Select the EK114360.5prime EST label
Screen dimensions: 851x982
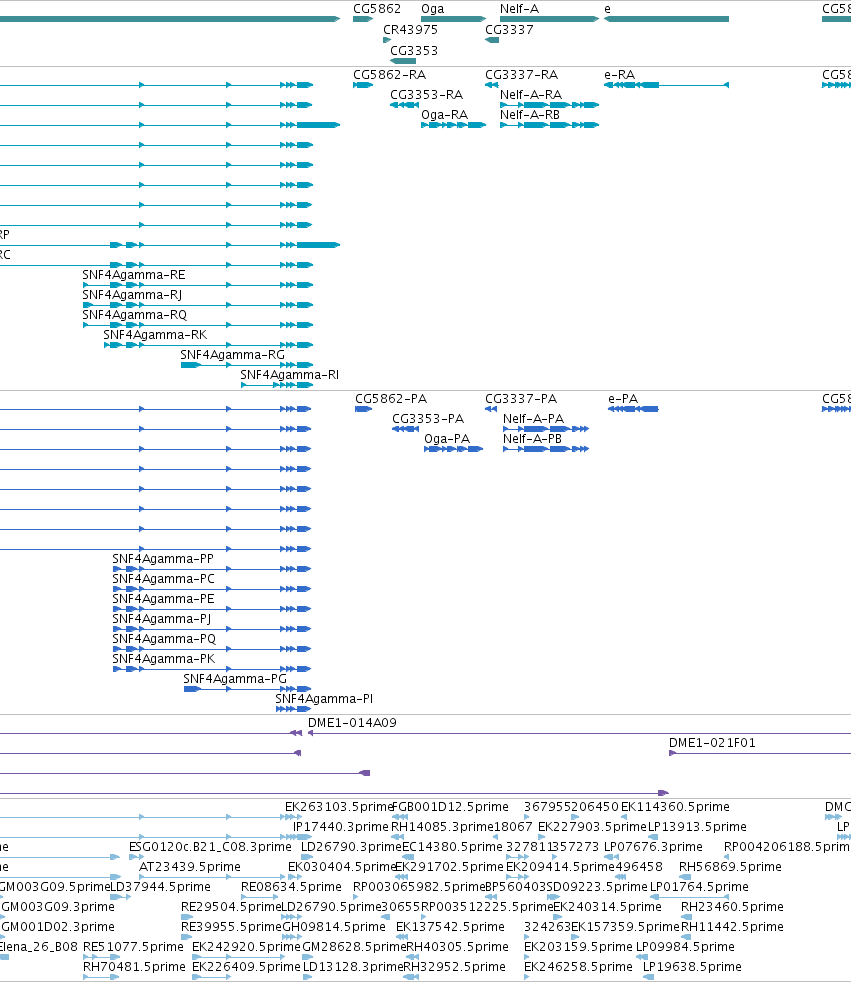click(x=675, y=807)
